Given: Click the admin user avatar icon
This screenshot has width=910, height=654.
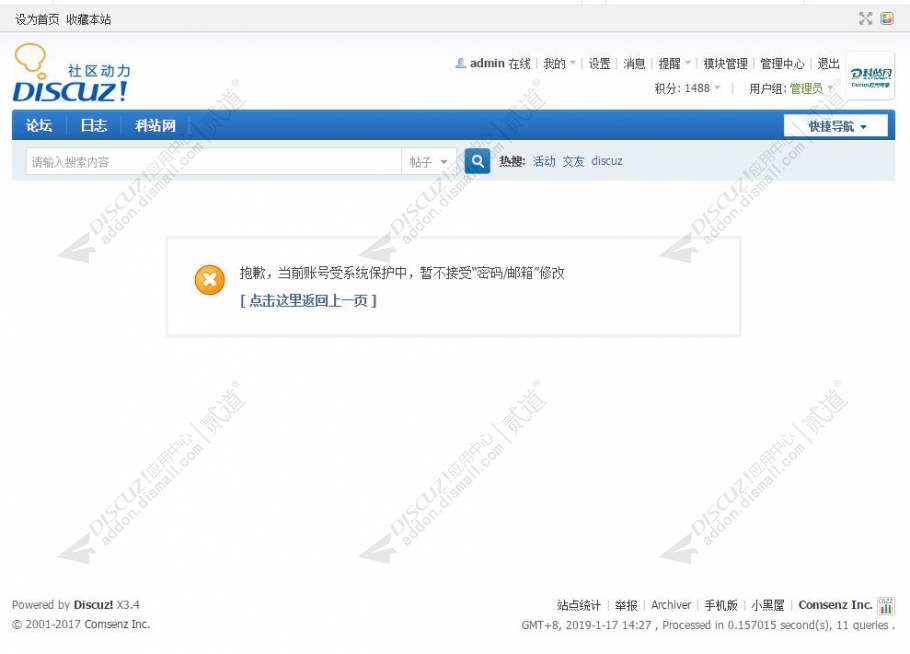Looking at the screenshot, I should (x=461, y=63).
